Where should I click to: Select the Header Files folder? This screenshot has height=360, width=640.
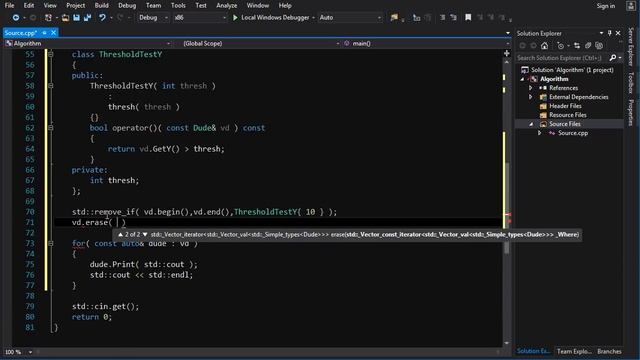565,106
